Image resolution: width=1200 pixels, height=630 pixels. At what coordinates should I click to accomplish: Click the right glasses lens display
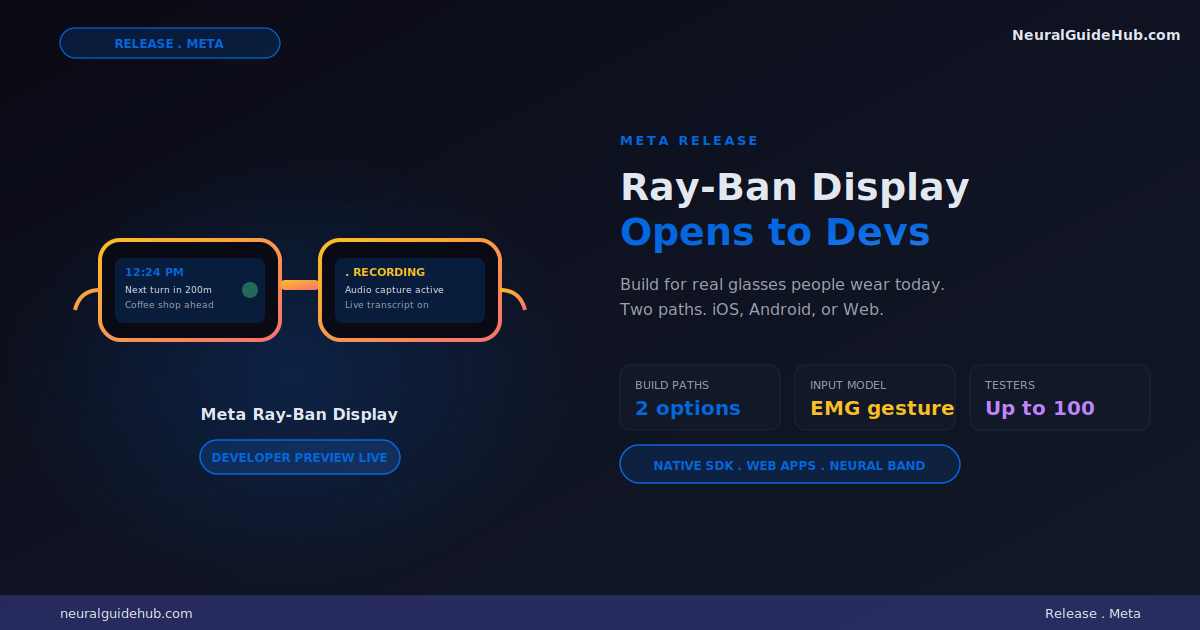[410, 290]
